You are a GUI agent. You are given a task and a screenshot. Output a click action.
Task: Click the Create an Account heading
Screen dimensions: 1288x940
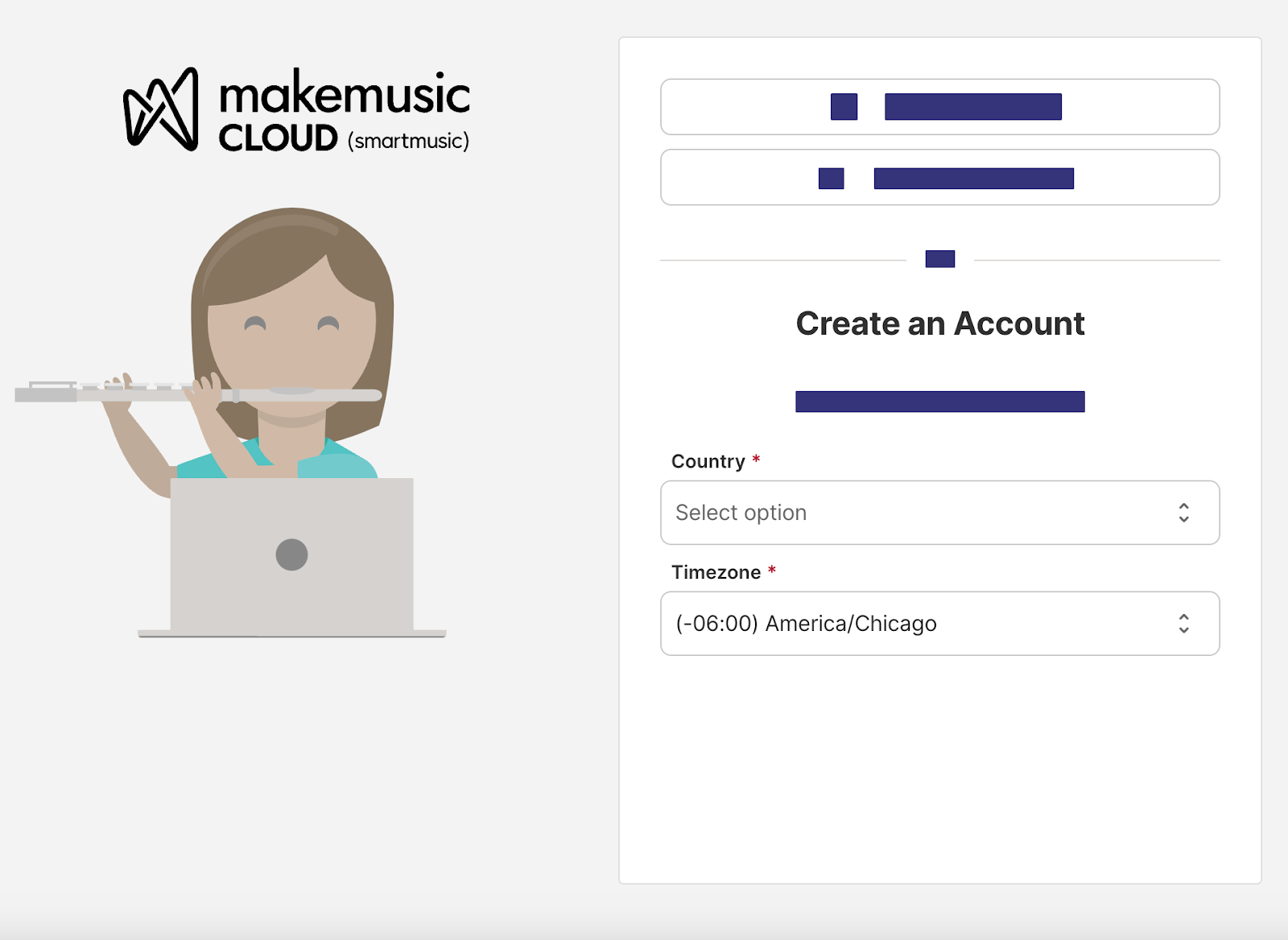pos(939,323)
